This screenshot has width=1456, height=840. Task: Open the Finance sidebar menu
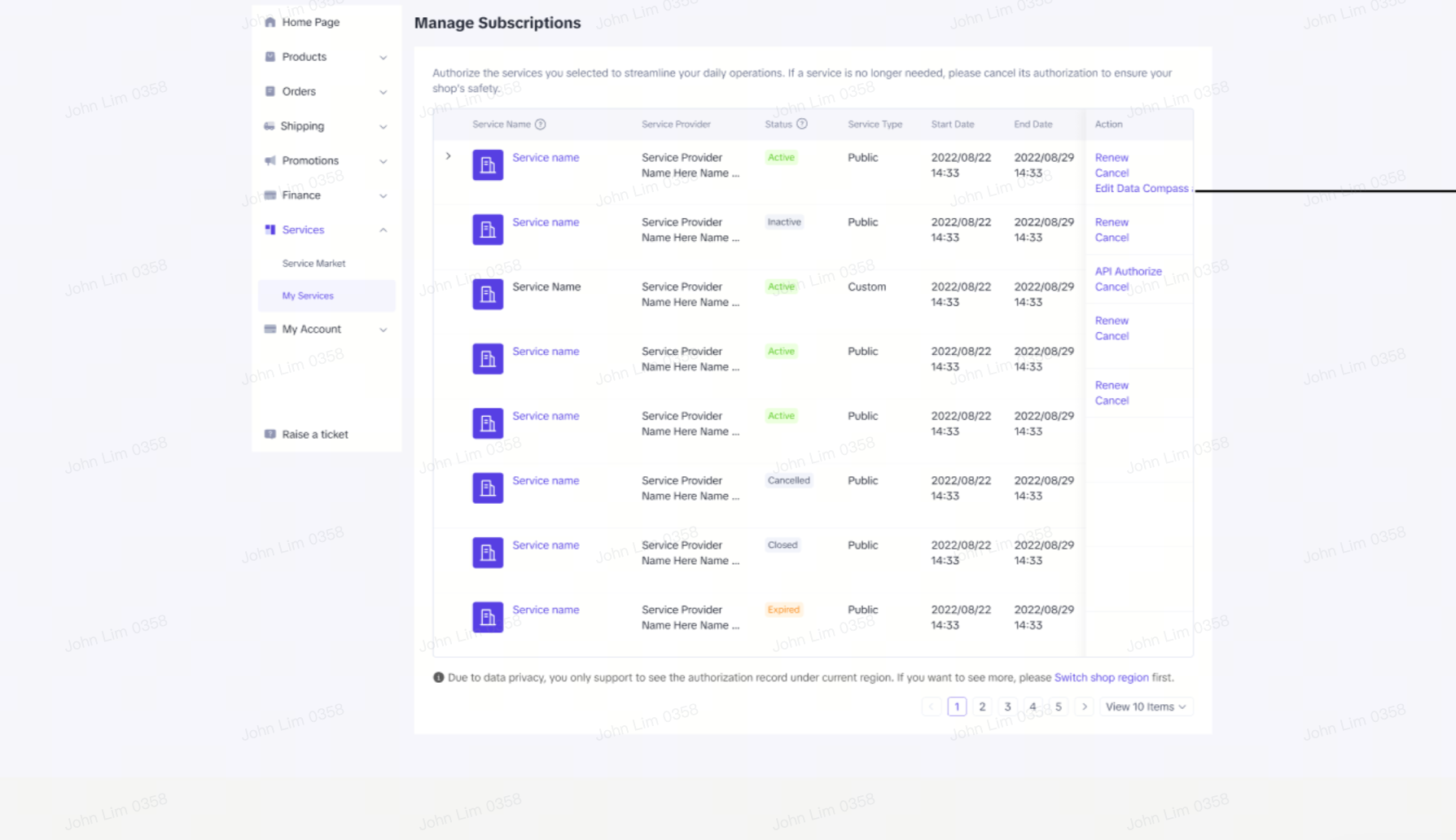[301, 195]
